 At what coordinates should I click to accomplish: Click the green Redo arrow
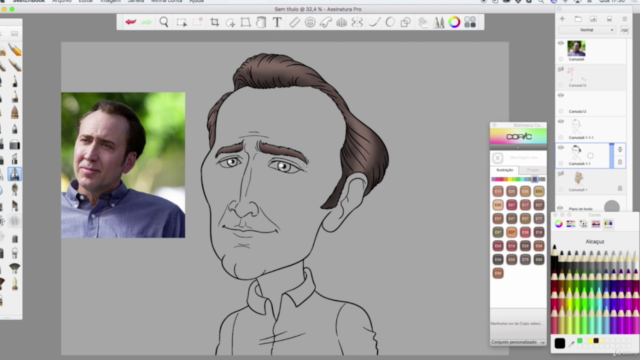click(x=147, y=22)
